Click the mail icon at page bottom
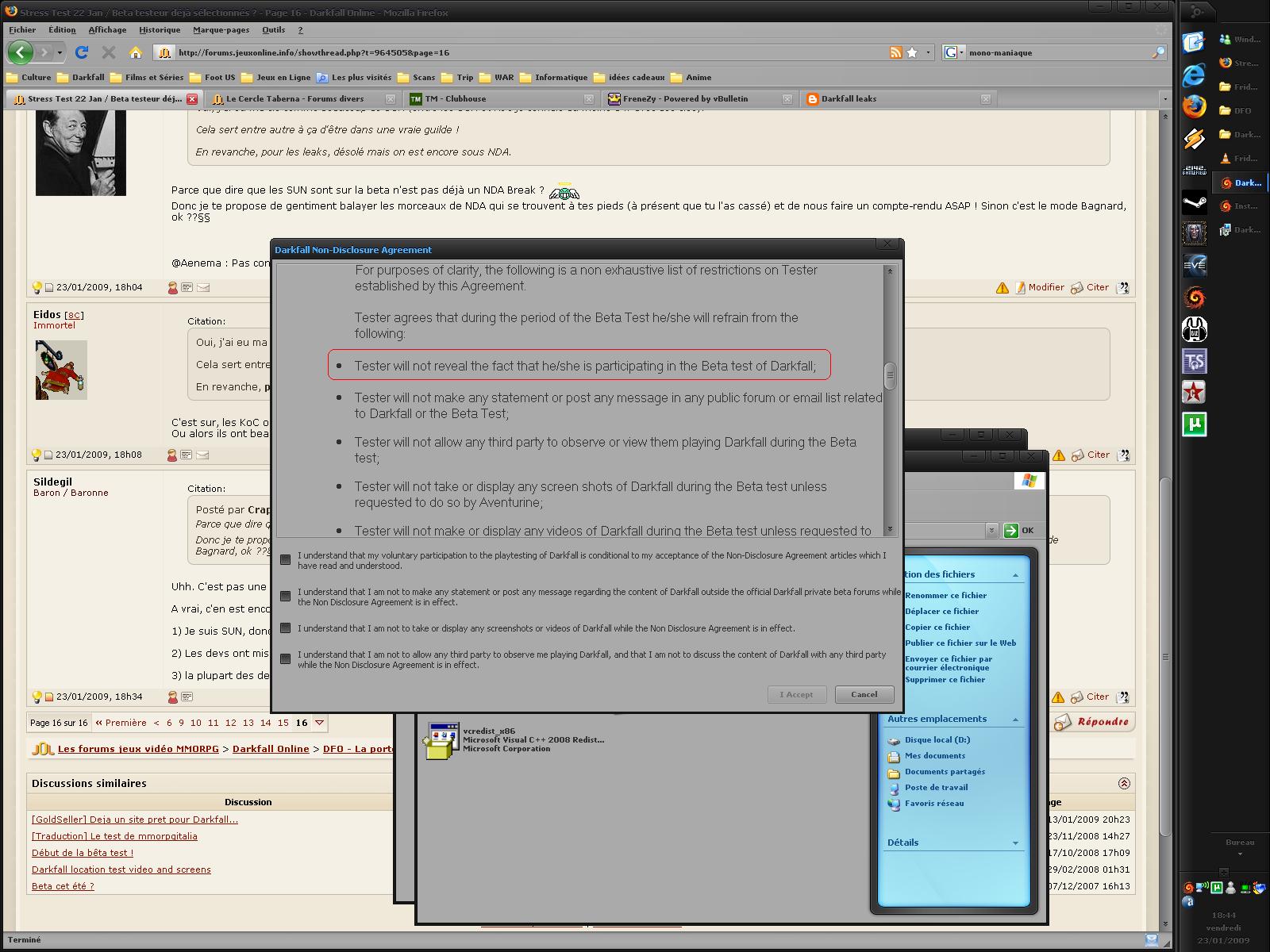The width and height of the screenshot is (1270, 952). click(x=1152, y=940)
